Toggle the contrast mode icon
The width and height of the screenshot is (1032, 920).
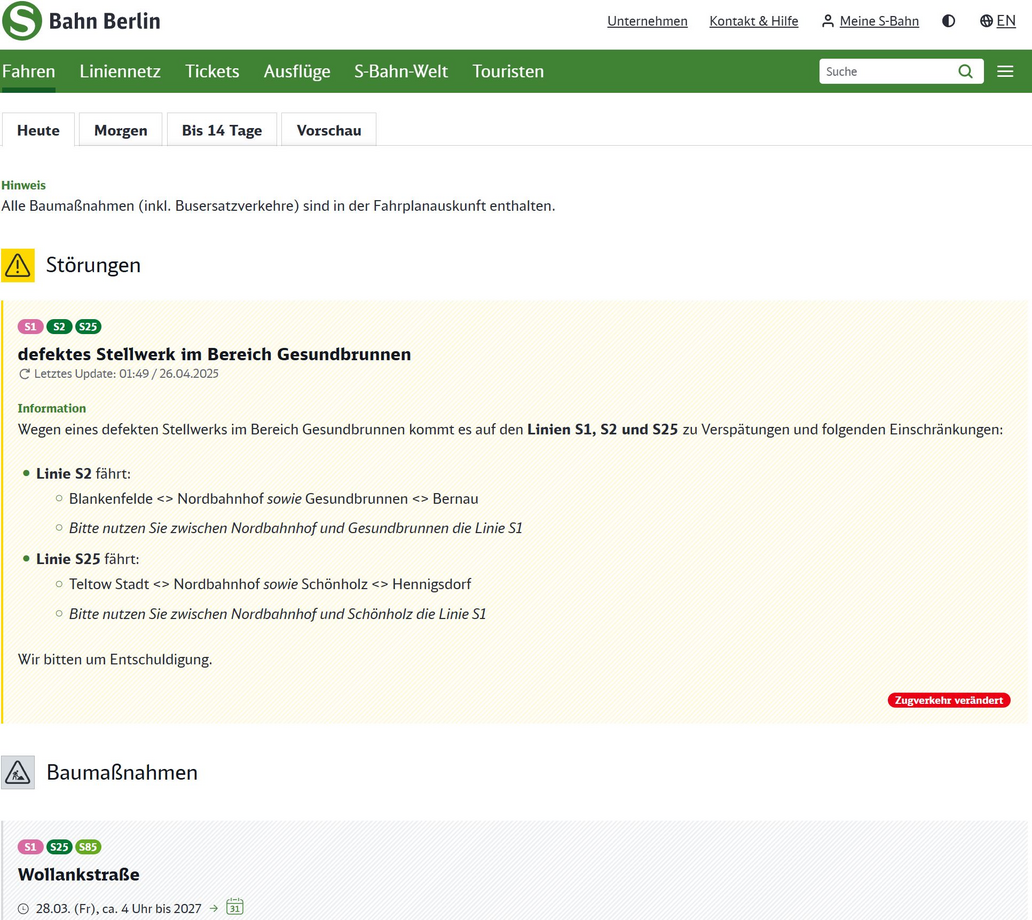948,21
